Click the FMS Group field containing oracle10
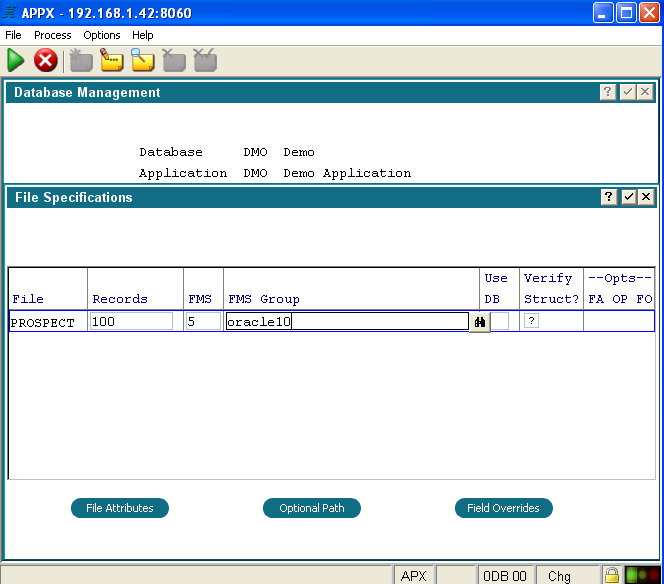664x584 pixels. [346, 321]
